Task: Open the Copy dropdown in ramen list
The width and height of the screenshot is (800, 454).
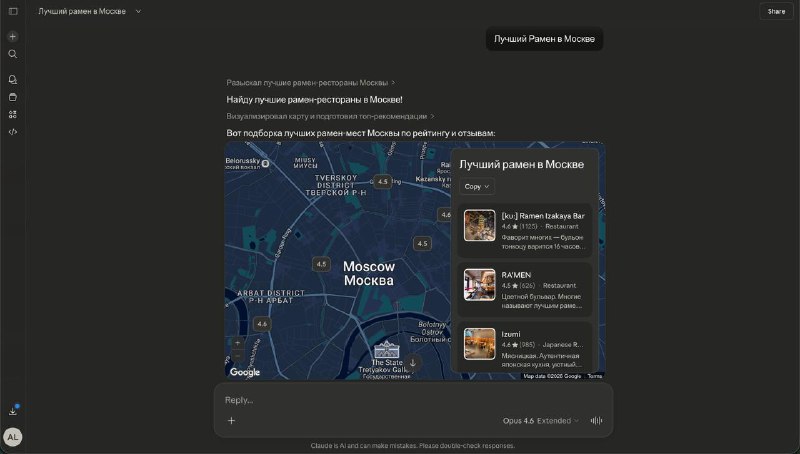Action: coord(477,187)
